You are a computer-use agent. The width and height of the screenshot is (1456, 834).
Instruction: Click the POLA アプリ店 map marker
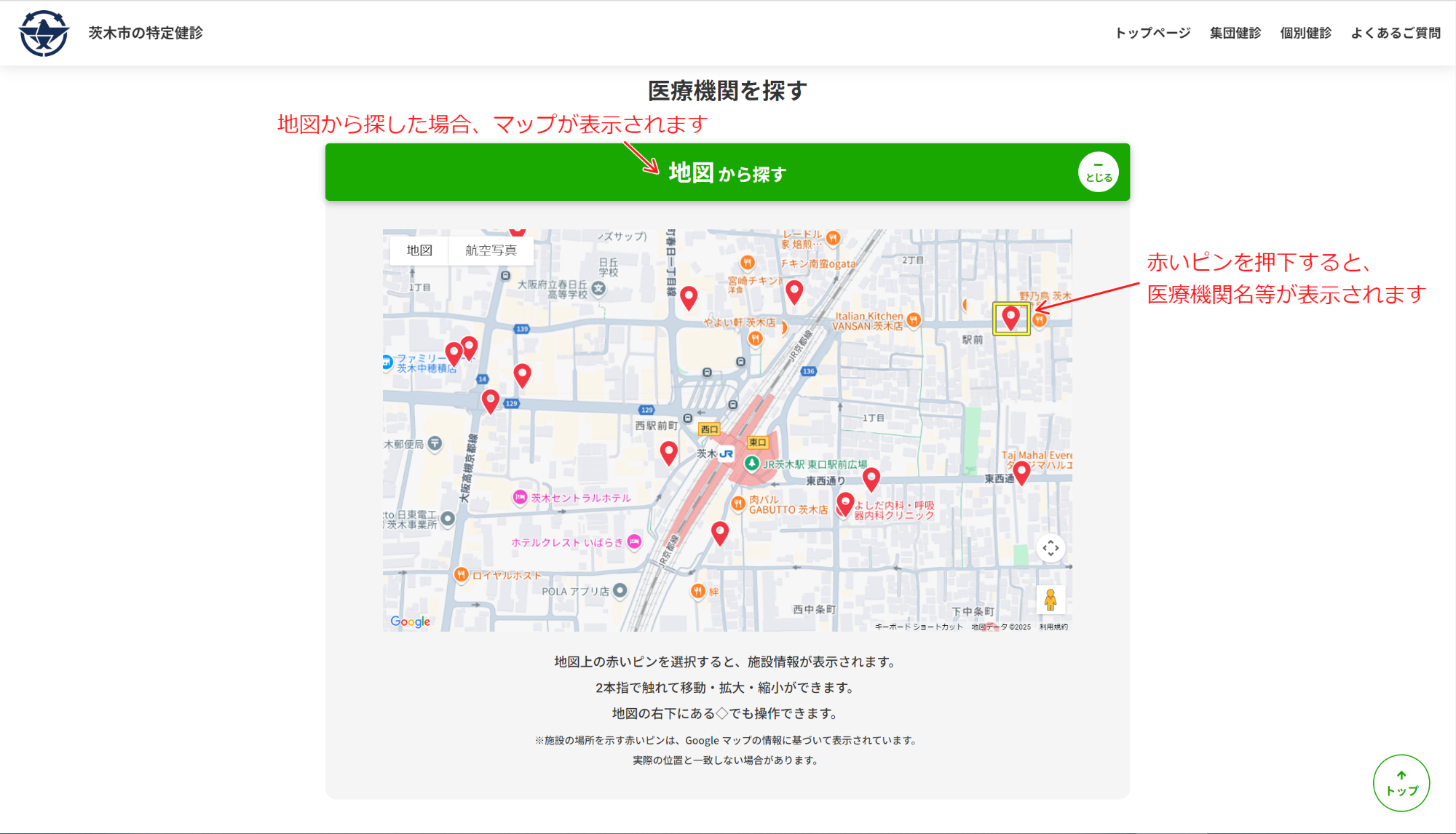point(620,590)
